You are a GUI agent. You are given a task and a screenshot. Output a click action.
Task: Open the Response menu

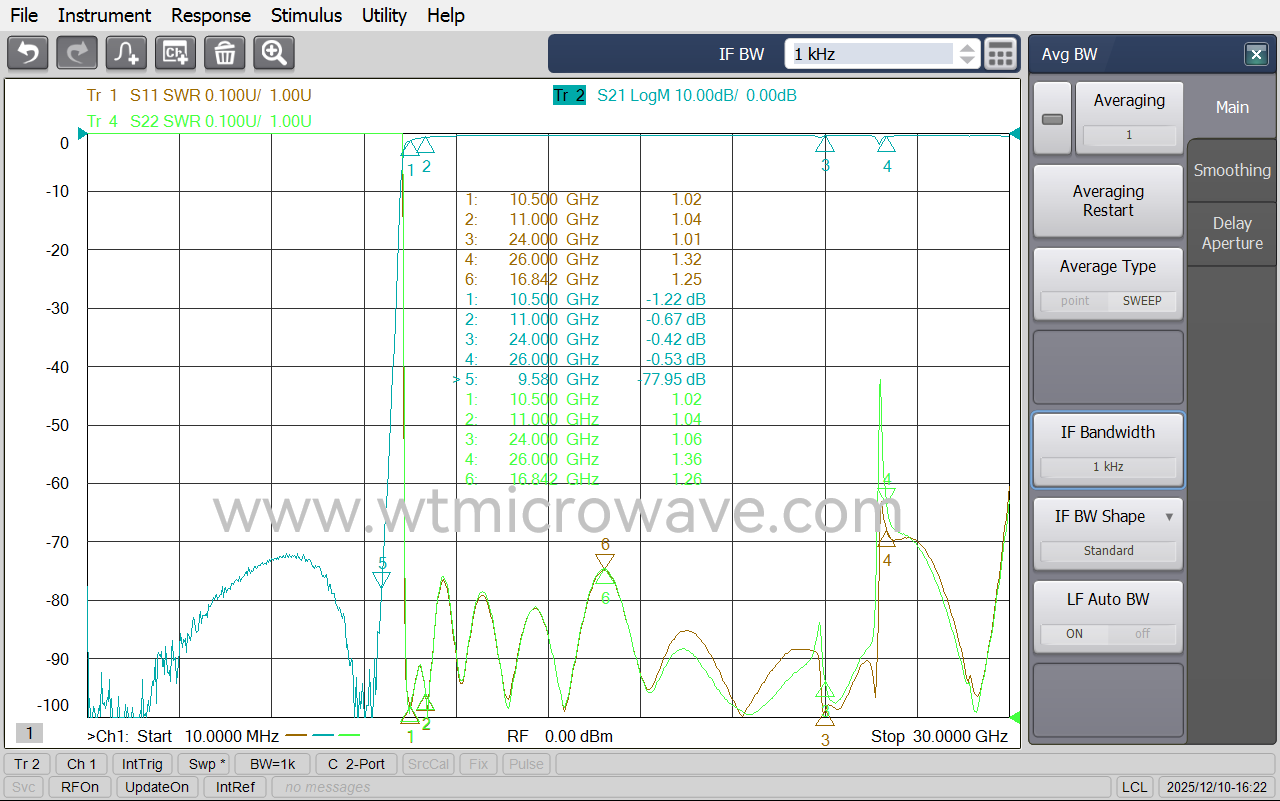pyautogui.click(x=211, y=15)
